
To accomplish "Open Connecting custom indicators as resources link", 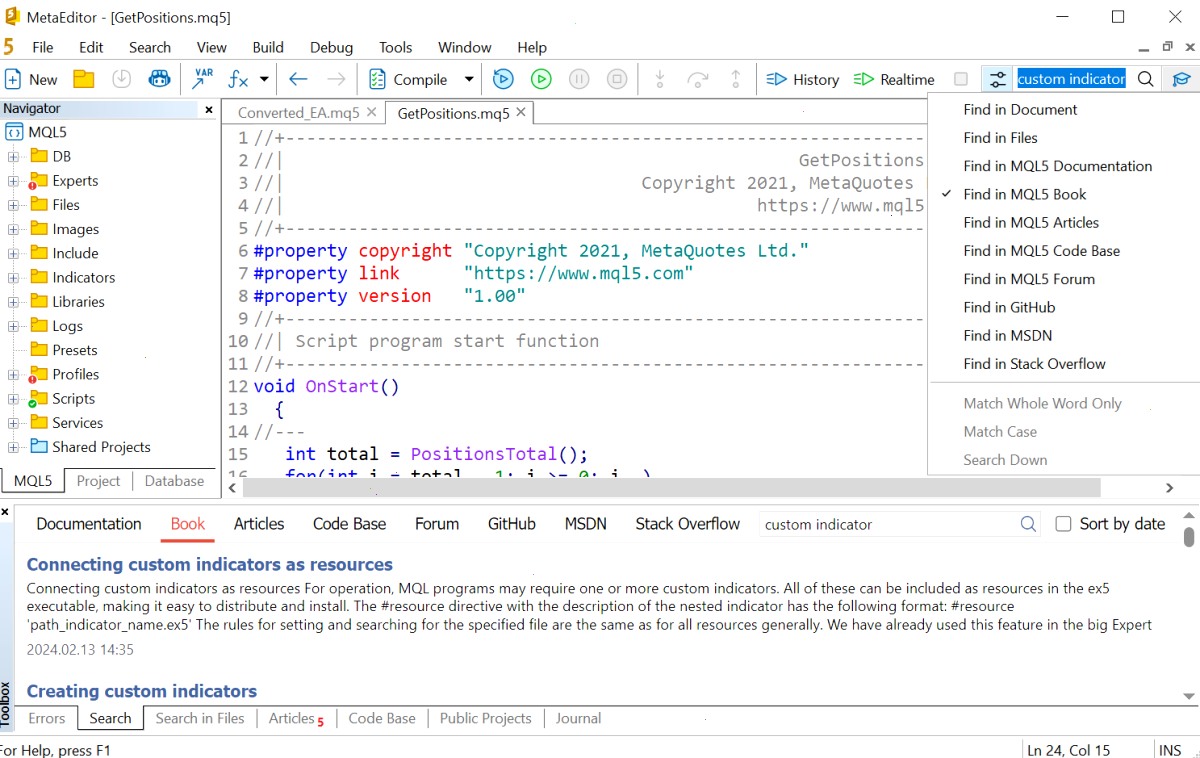I will coord(210,565).
